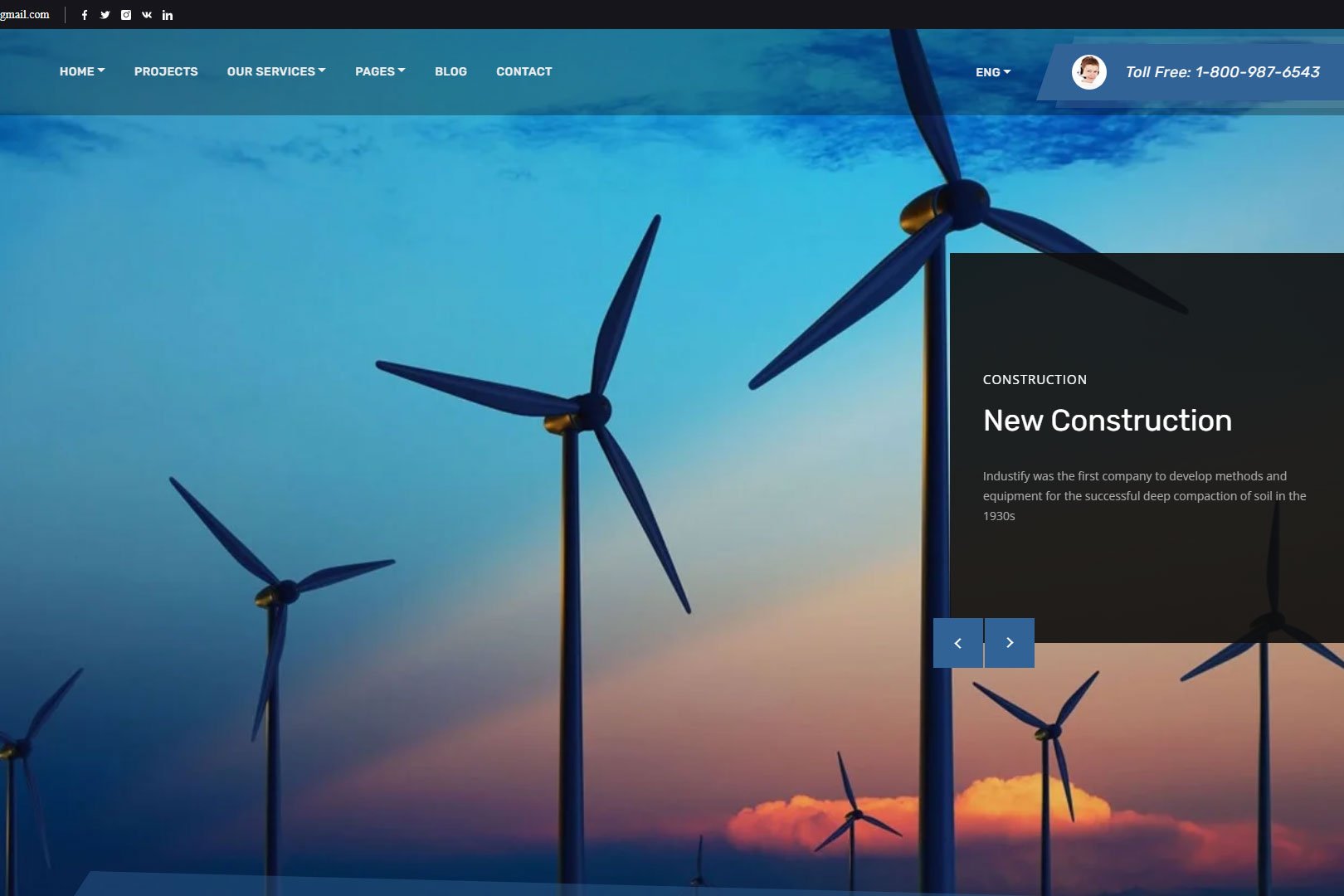Go to previous slide arrow

point(957,643)
